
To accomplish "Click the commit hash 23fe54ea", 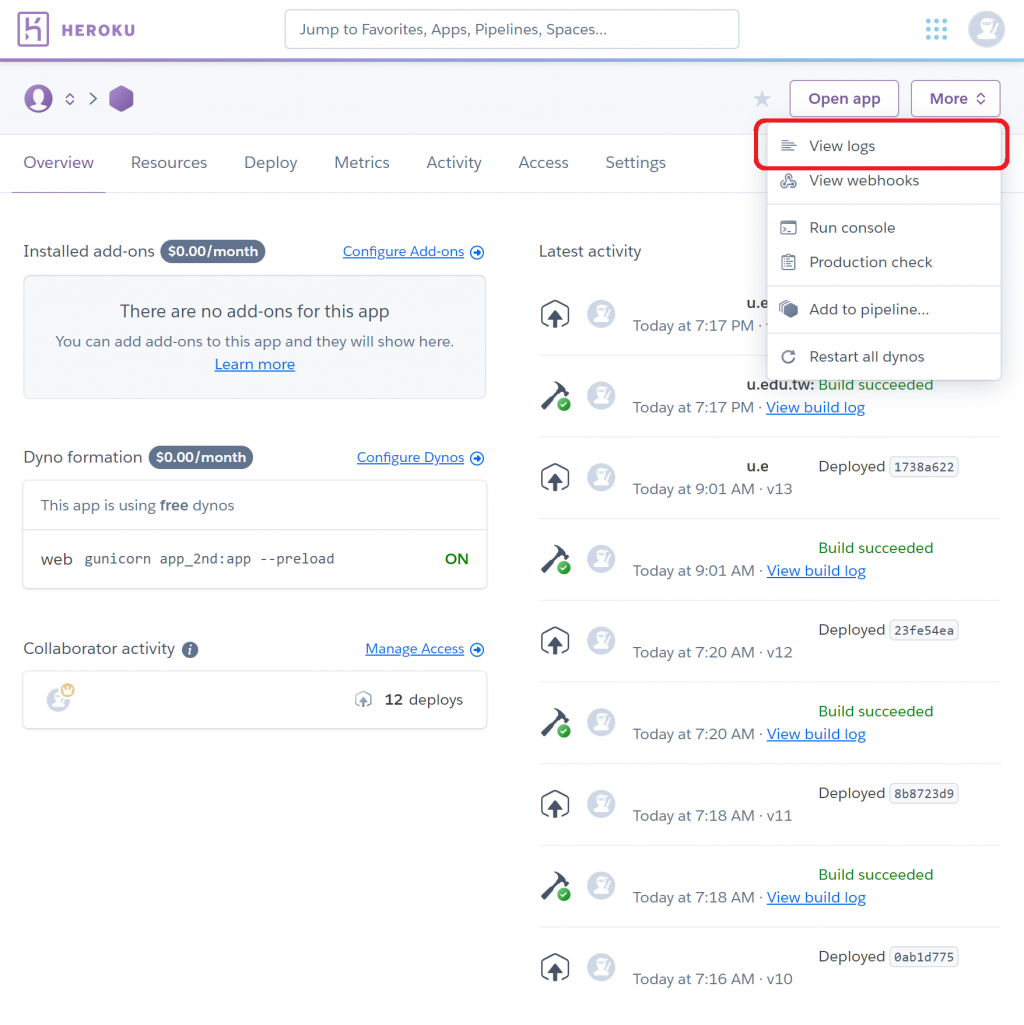I will coord(923,630).
